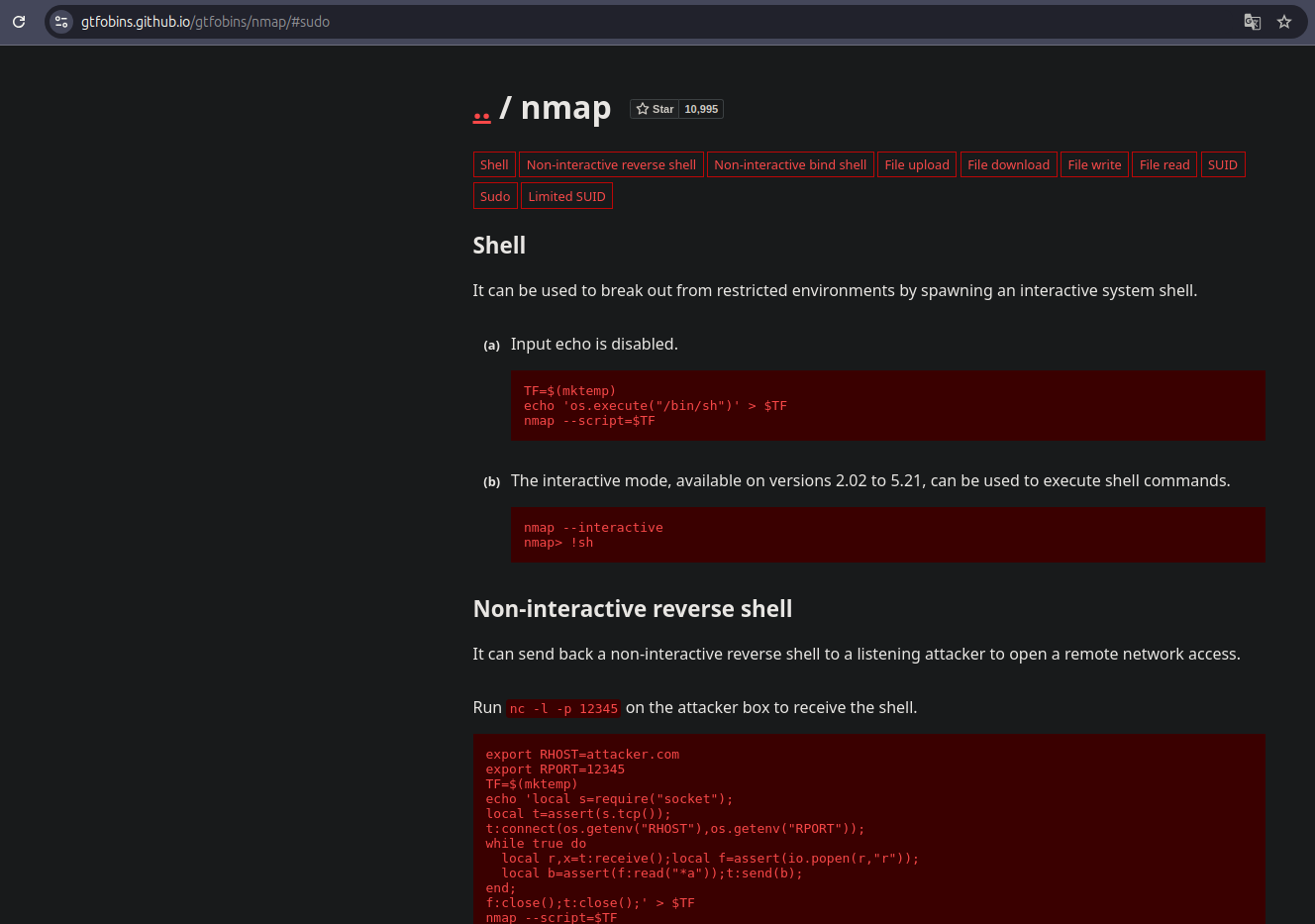Click the "nmap --interactive" code line
This screenshot has height=924, width=1315.
click(x=593, y=528)
